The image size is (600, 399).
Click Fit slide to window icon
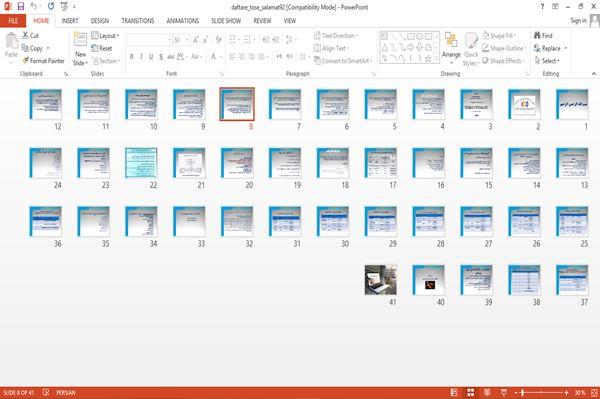coord(594,392)
